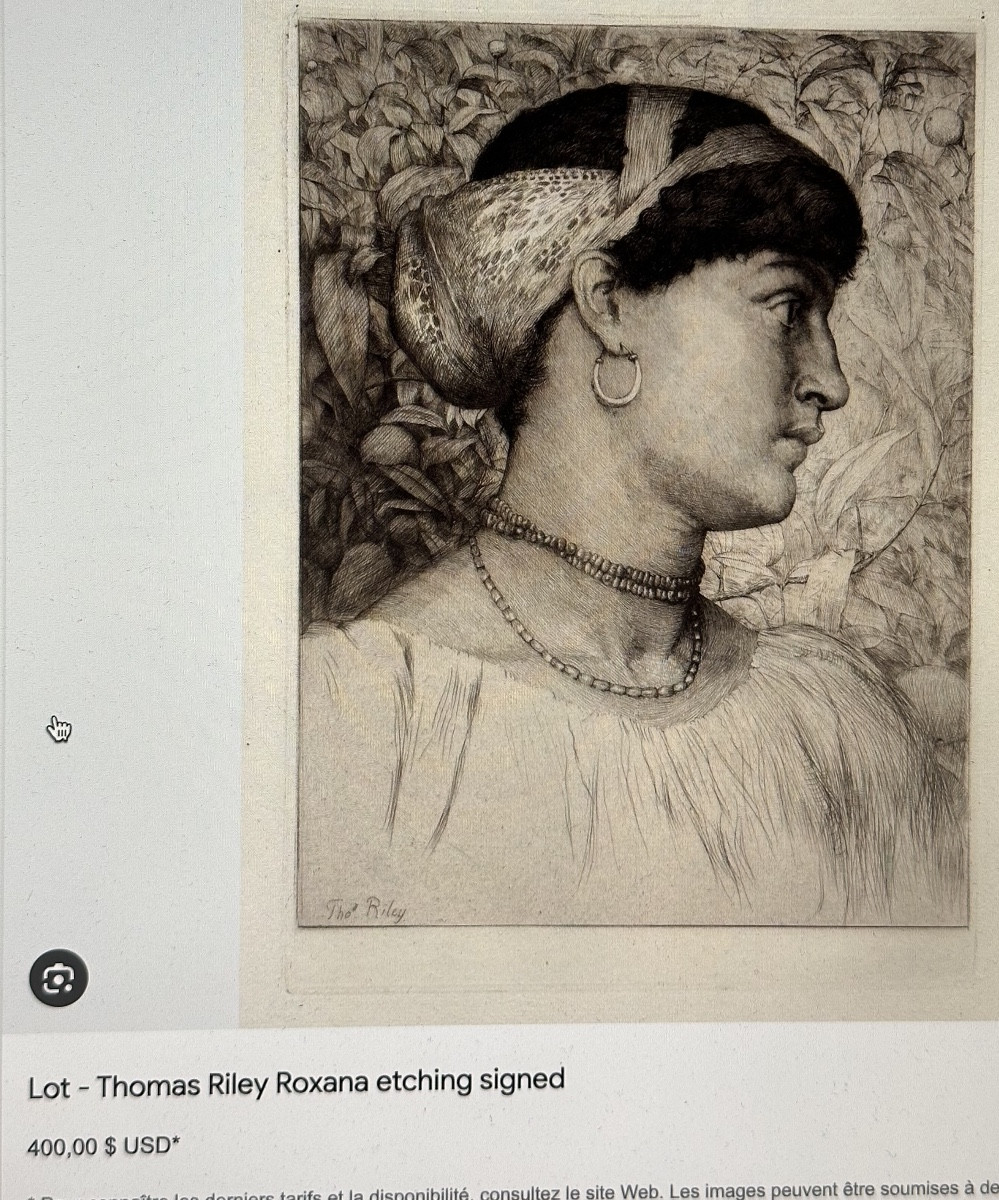Click the asterisk after USD
Screen dimensions: 999x1200
(176, 1142)
